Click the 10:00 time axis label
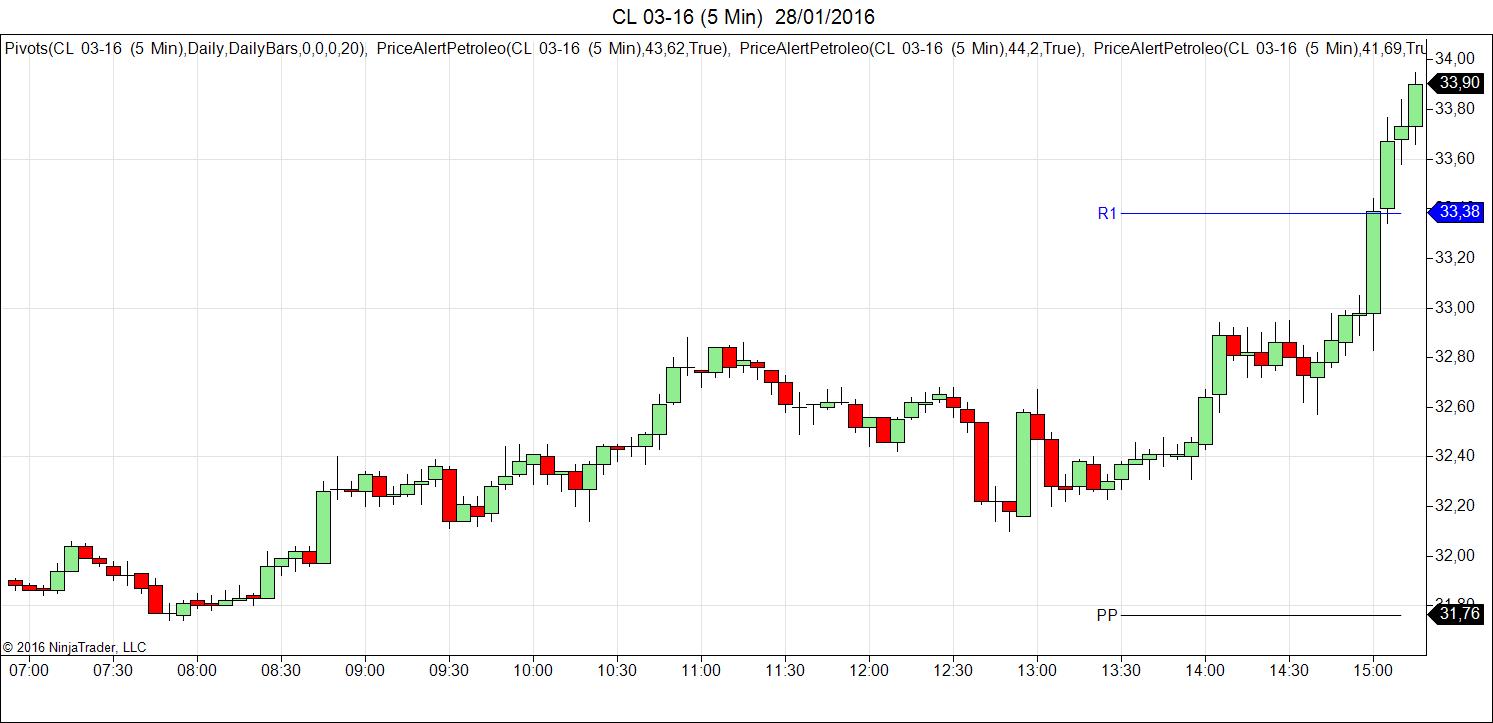This screenshot has width=1493, height=723. pyautogui.click(x=532, y=670)
